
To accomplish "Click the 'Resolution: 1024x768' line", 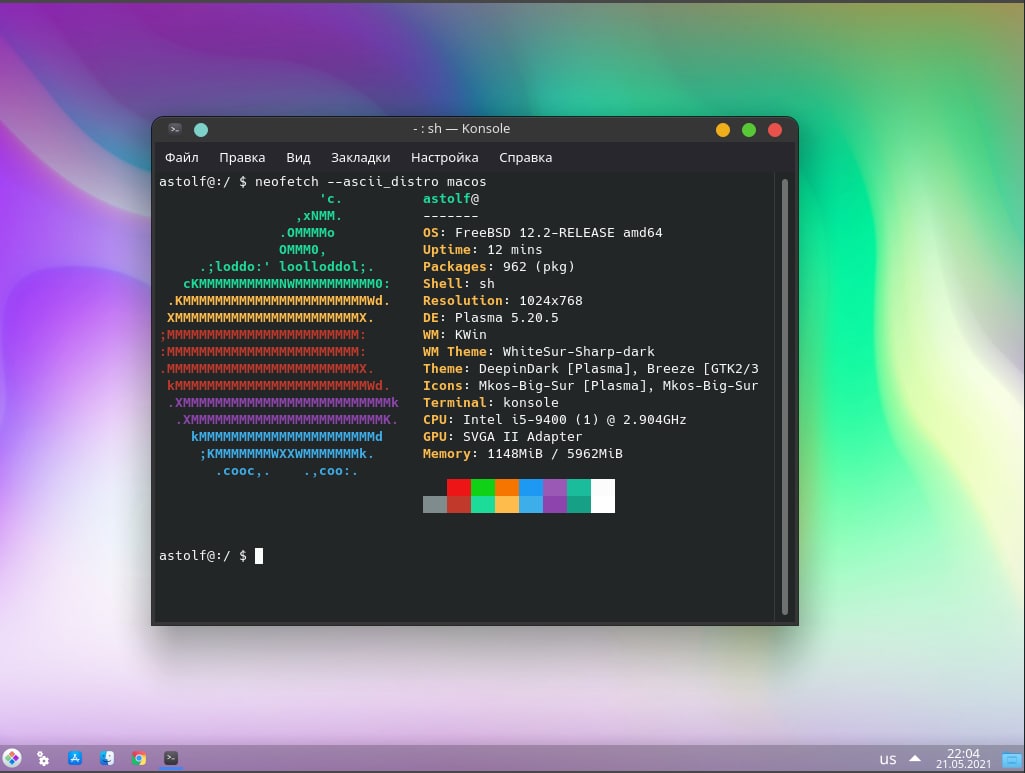I will pos(503,301).
